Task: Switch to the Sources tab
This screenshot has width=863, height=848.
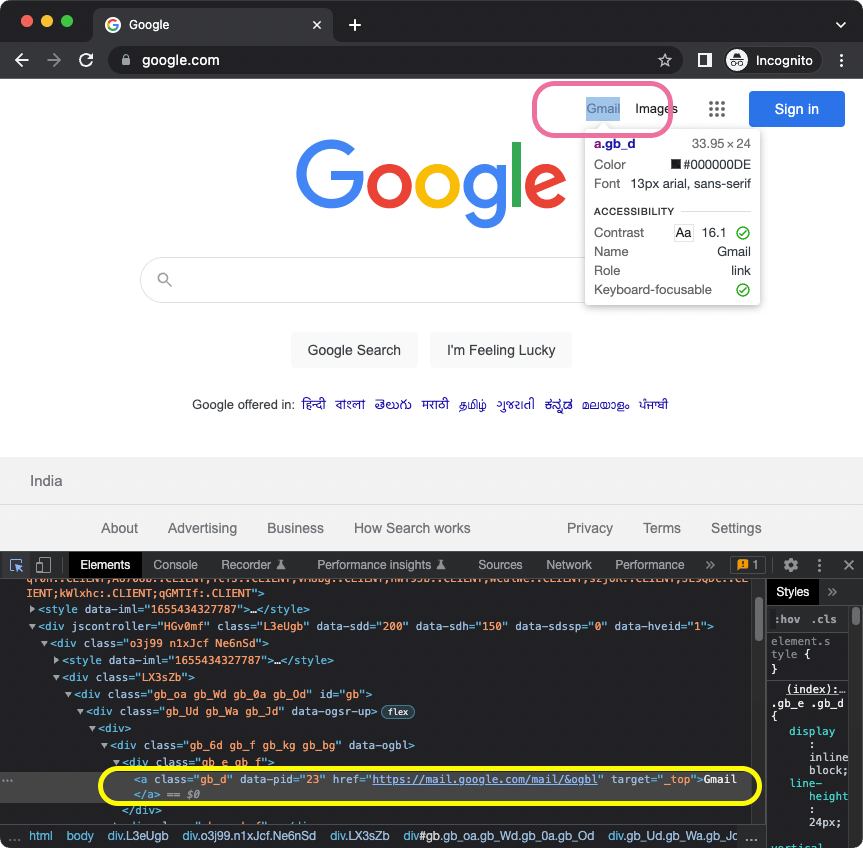Action: click(x=500, y=565)
